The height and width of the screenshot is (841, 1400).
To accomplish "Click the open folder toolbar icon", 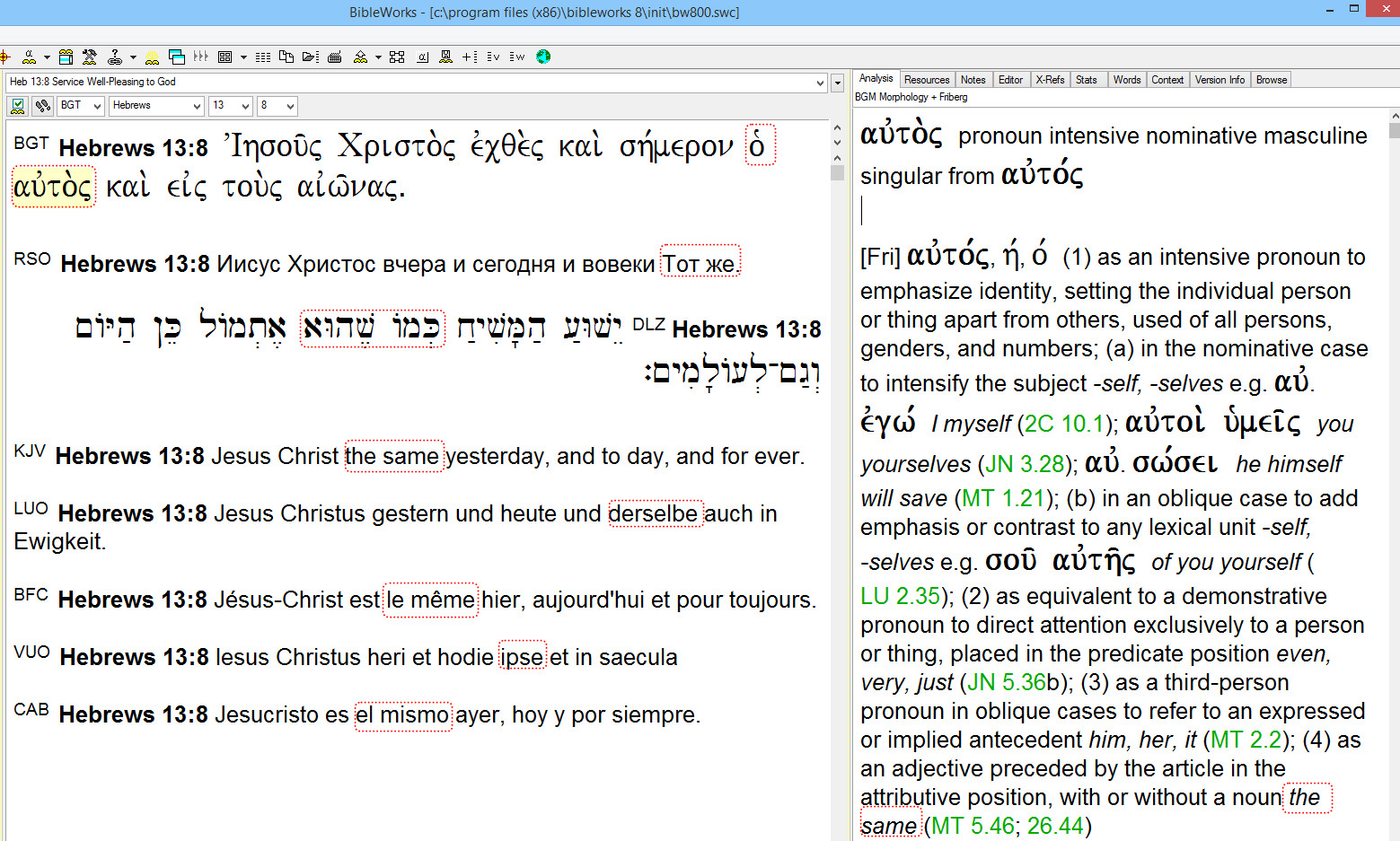I will click(x=311, y=57).
